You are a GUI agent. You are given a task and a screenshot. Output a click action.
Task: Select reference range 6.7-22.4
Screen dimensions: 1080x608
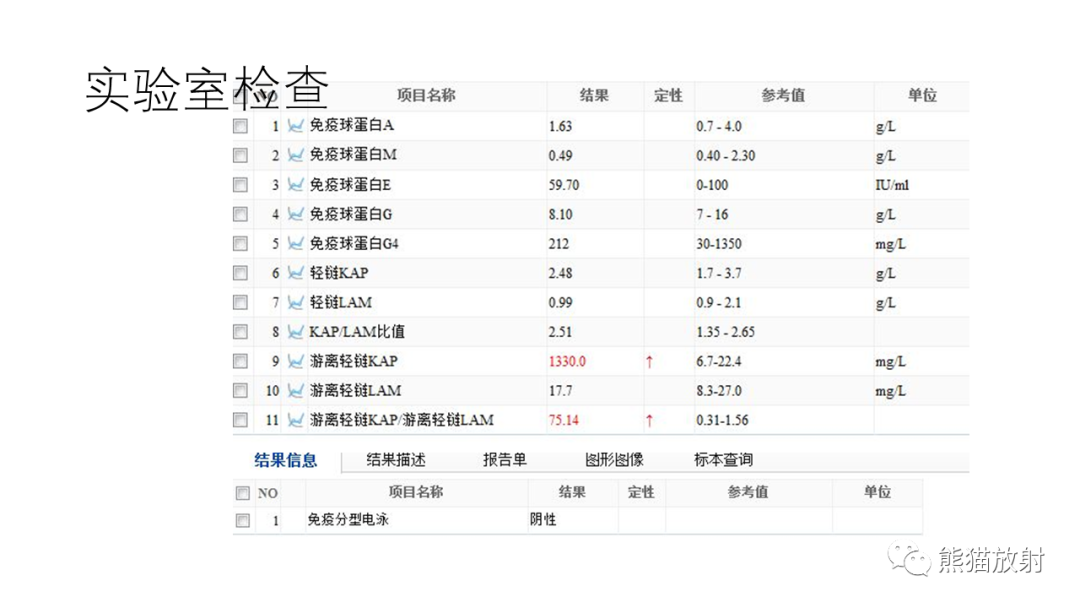pyautogui.click(x=718, y=361)
